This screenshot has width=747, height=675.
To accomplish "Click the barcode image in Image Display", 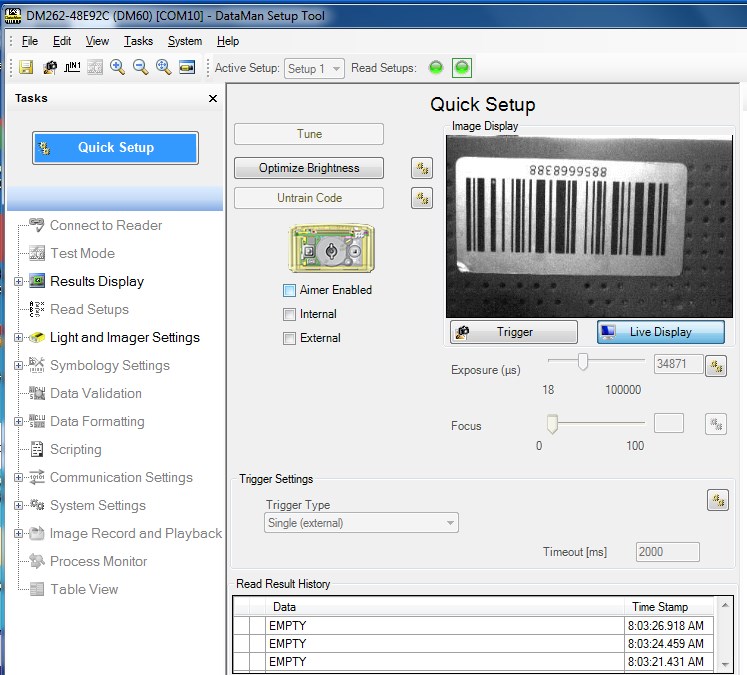I will coord(589,227).
